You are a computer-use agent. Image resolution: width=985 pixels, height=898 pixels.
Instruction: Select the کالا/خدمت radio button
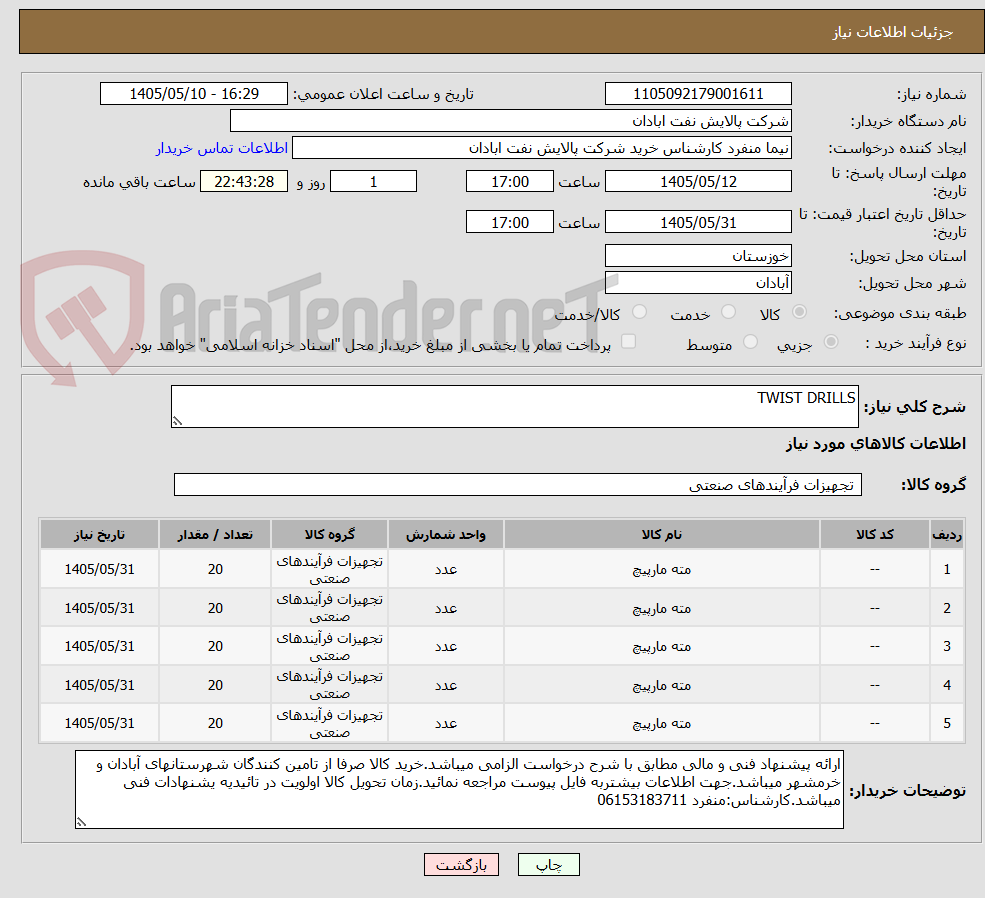click(x=639, y=312)
